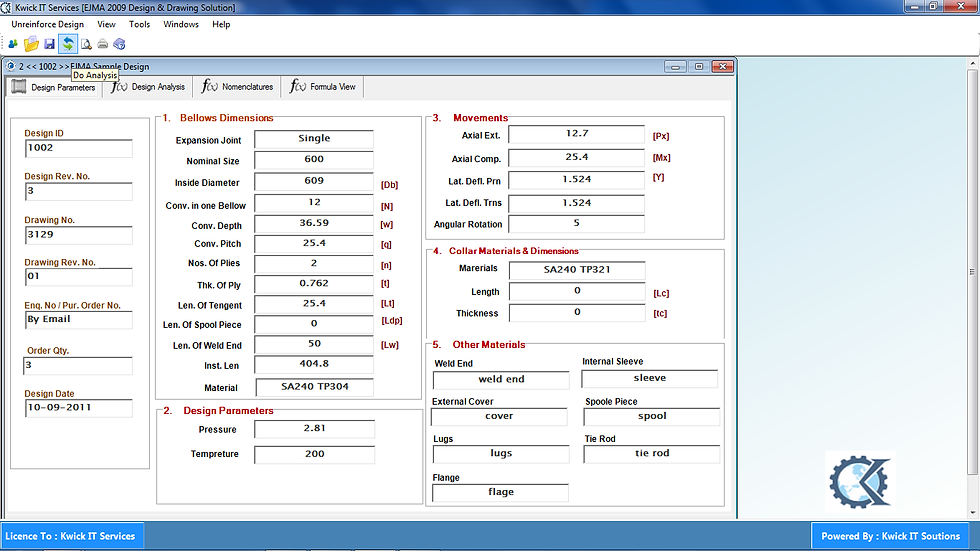Screen dimensions: 980x551
Task: Open the View menu
Action: click(106, 24)
